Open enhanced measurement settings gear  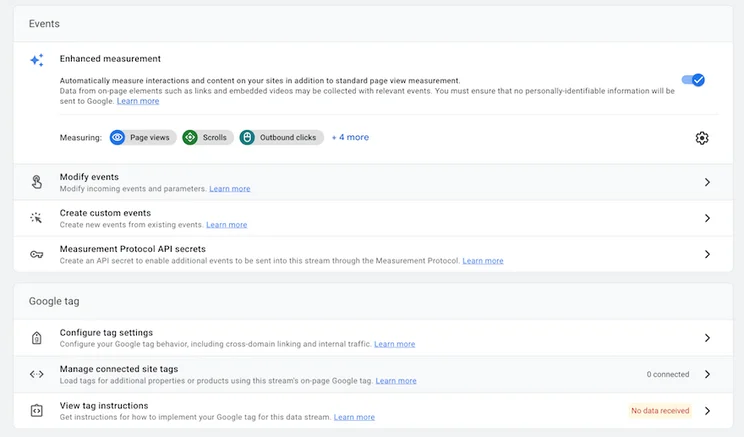coord(702,138)
